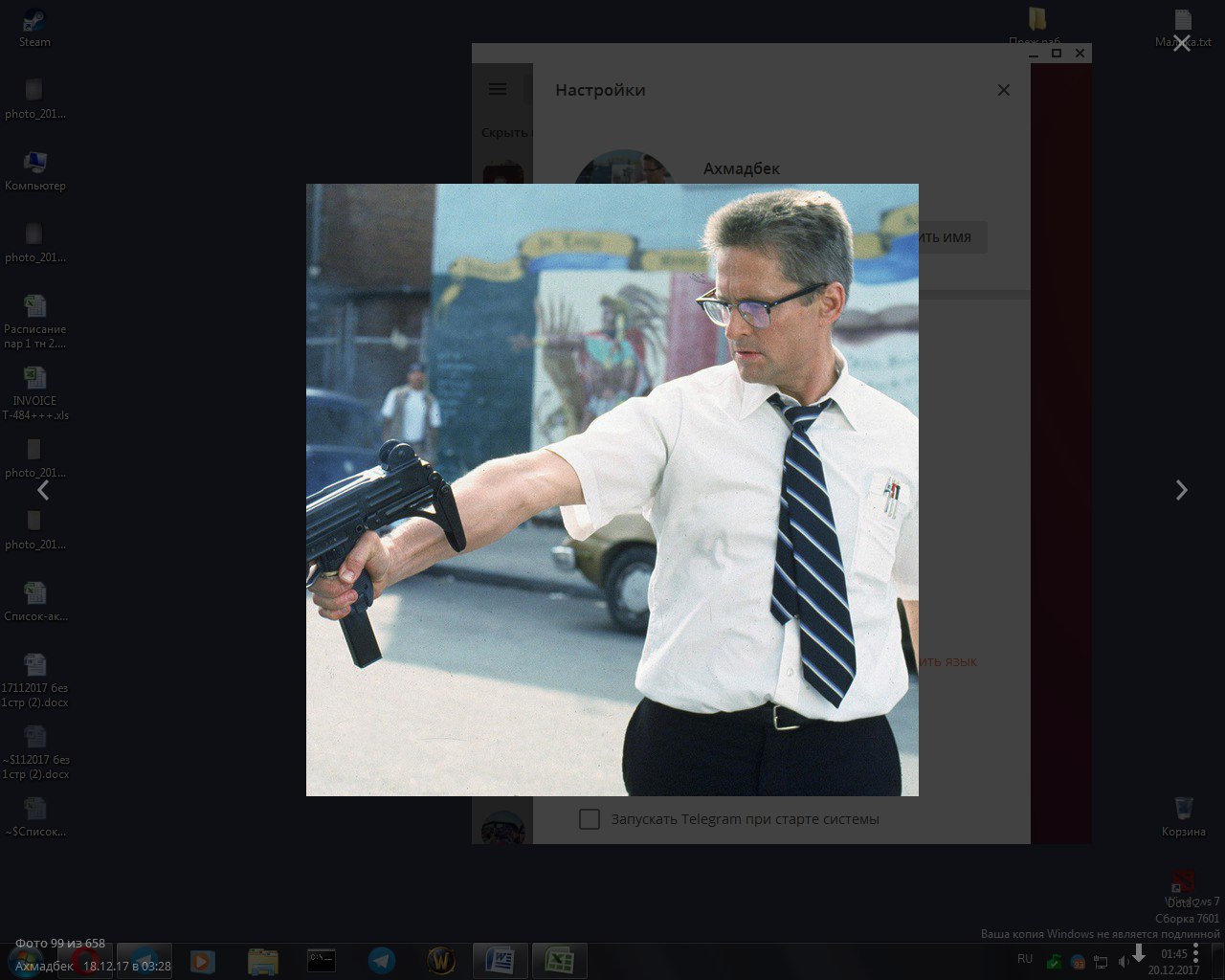Click the 'Настройки' settings heading

pos(600,90)
